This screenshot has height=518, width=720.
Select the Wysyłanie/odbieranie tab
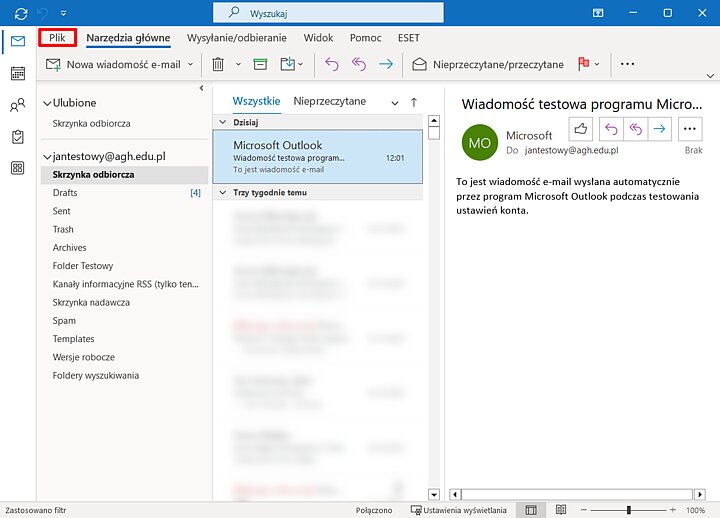click(236, 38)
